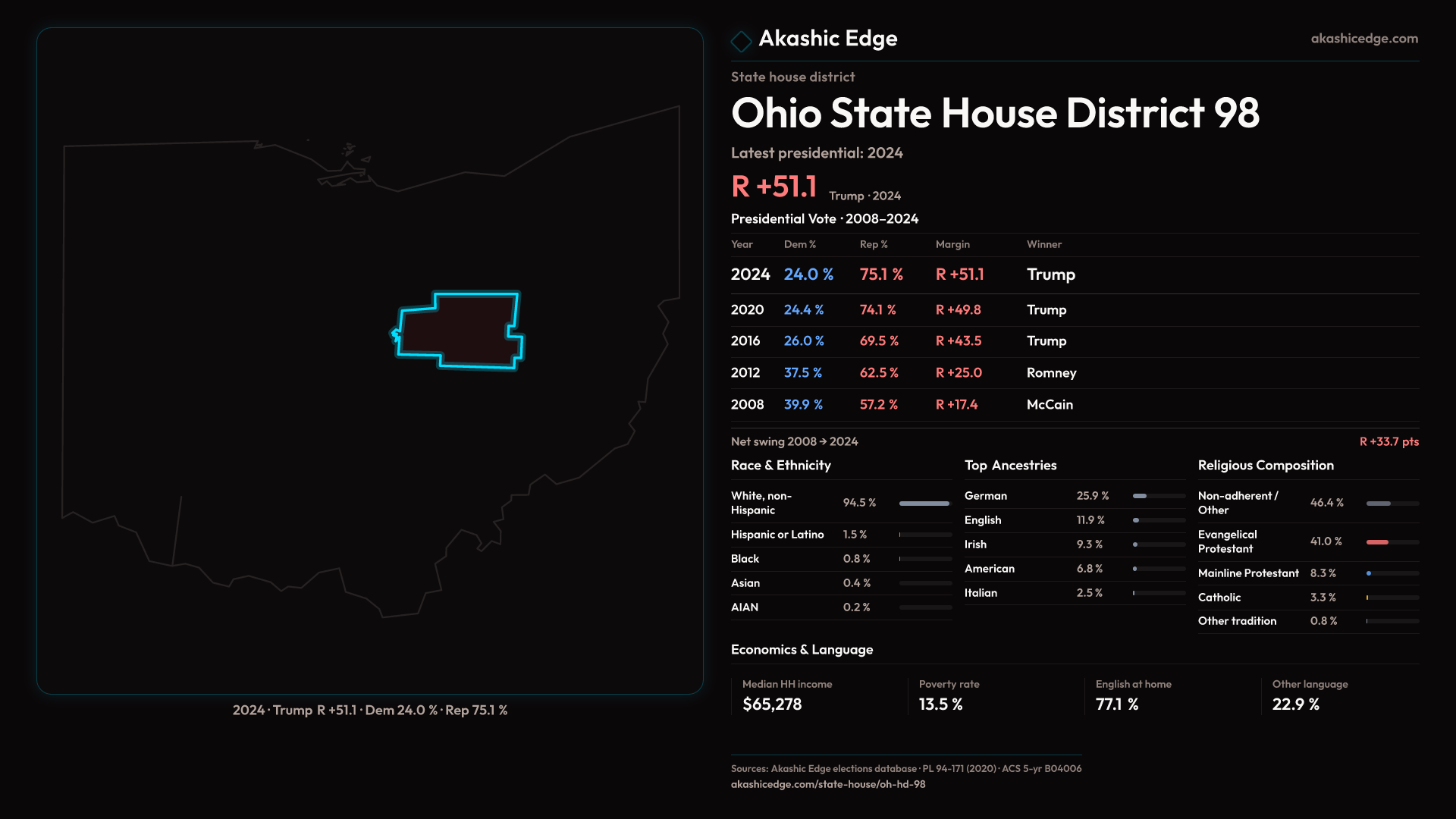Click the Evangelical Protestant red bar

[1377, 542]
